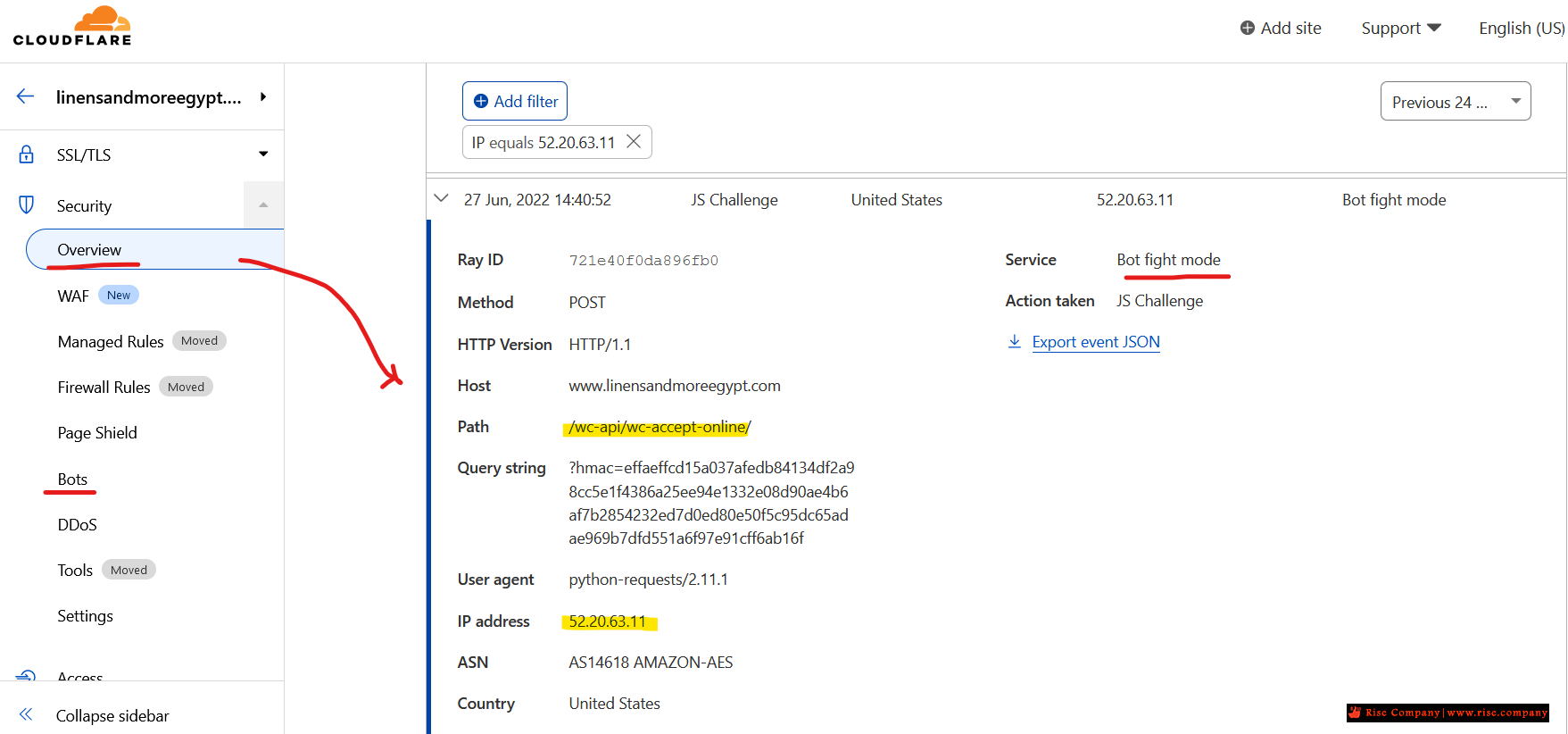Click the Action taken value JS Challenge
The width and height of the screenshot is (1568, 734).
click(x=1159, y=301)
